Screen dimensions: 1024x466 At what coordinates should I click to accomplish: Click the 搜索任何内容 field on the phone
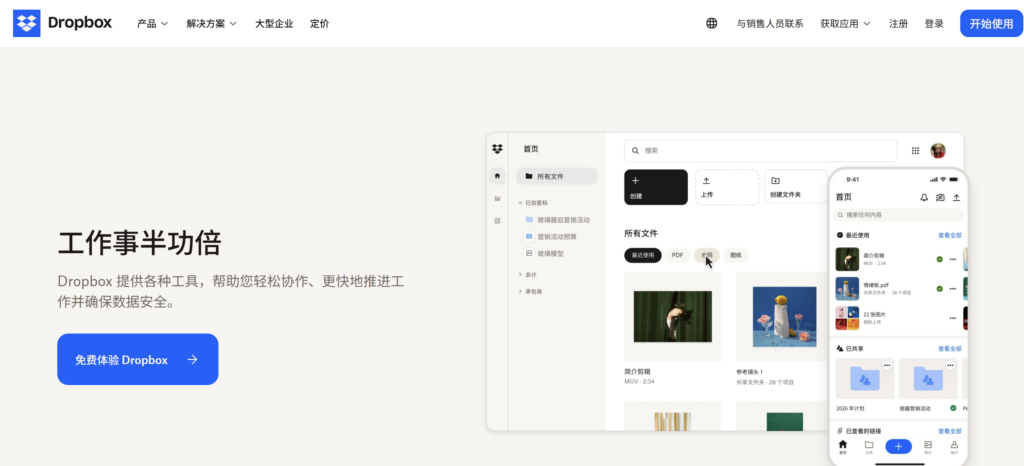899,215
